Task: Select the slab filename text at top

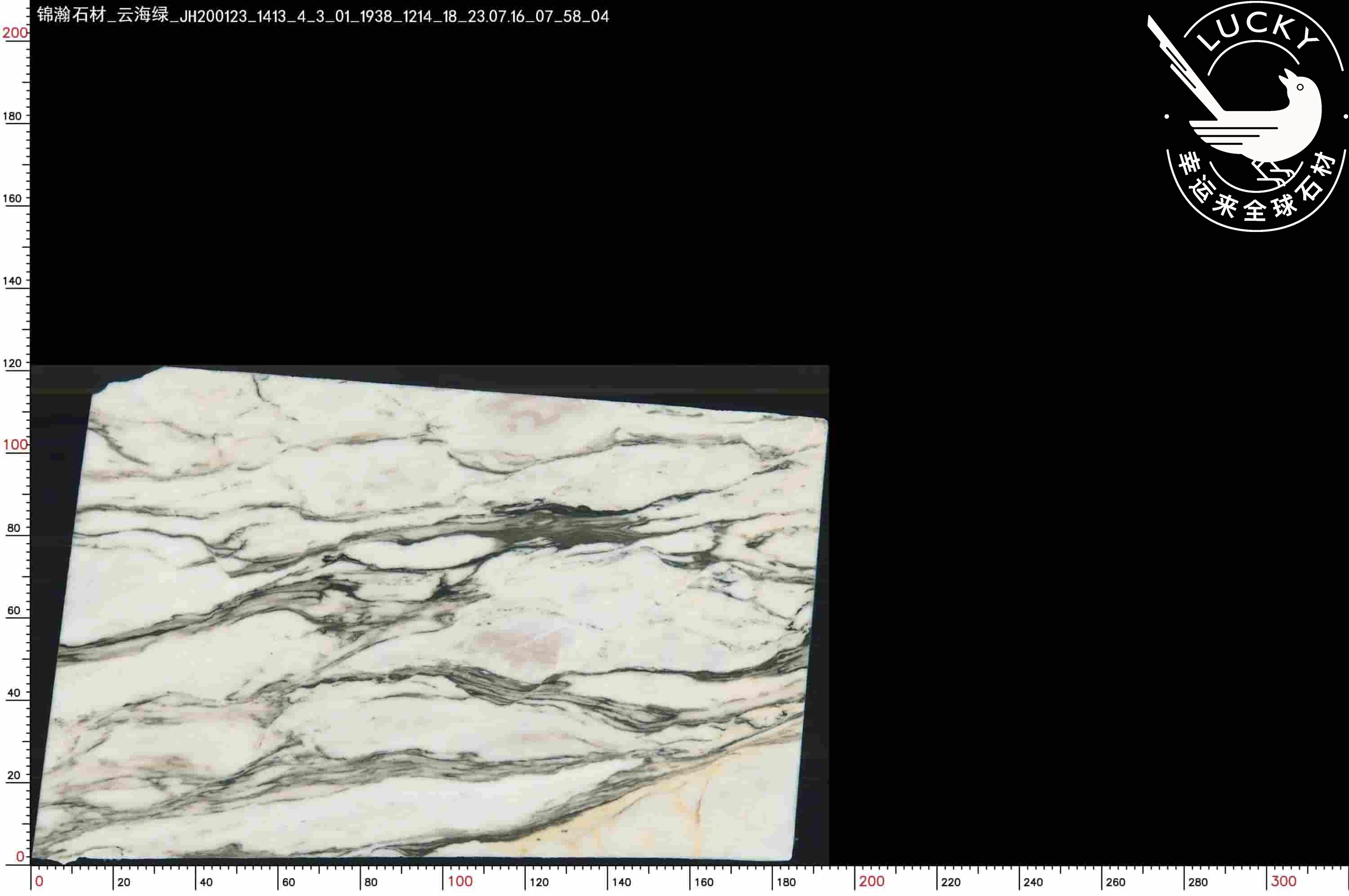Action: pos(323,15)
